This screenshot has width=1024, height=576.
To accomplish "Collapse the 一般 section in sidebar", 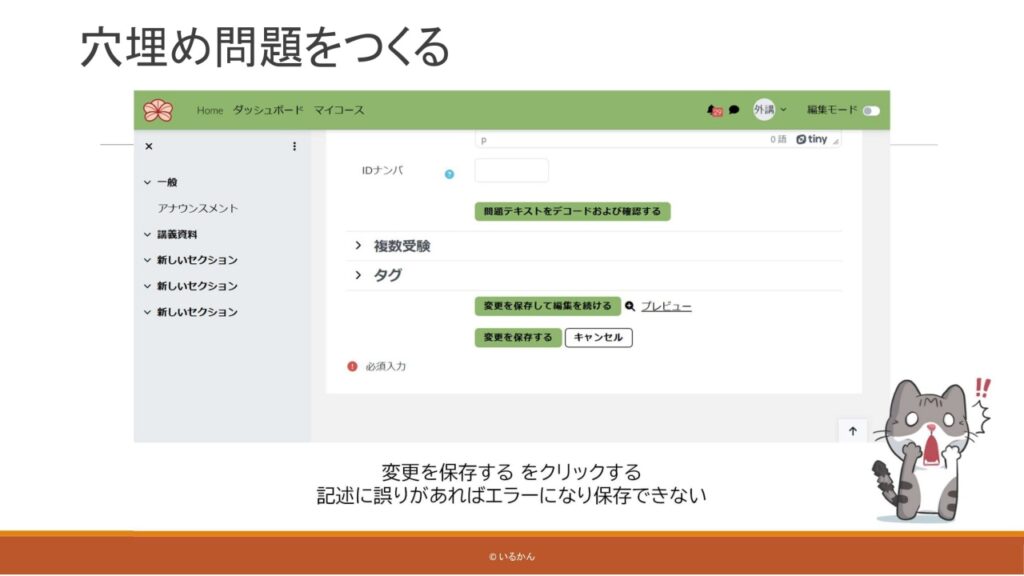I will pyautogui.click(x=148, y=182).
